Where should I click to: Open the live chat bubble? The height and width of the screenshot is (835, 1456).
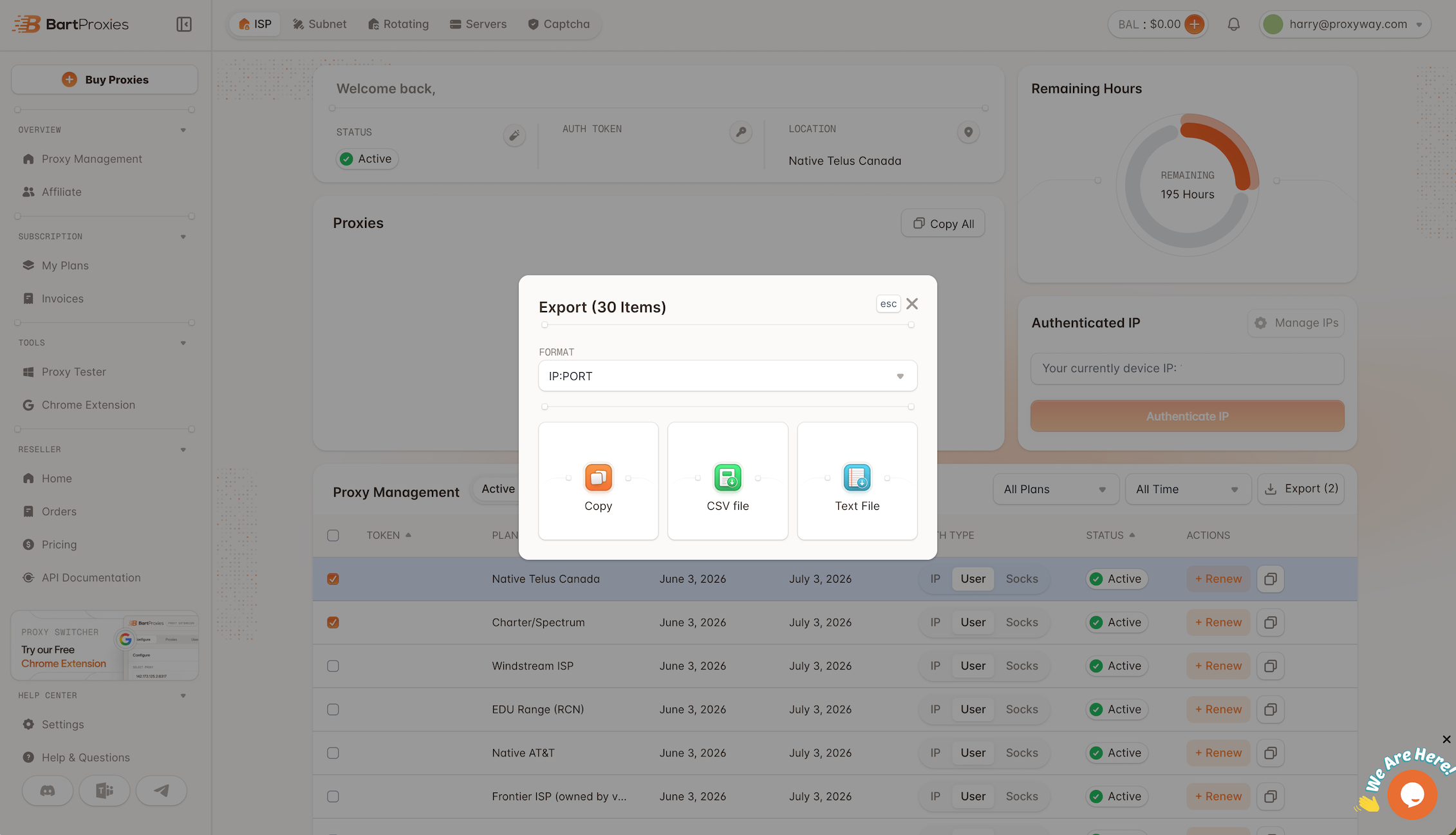click(x=1412, y=794)
